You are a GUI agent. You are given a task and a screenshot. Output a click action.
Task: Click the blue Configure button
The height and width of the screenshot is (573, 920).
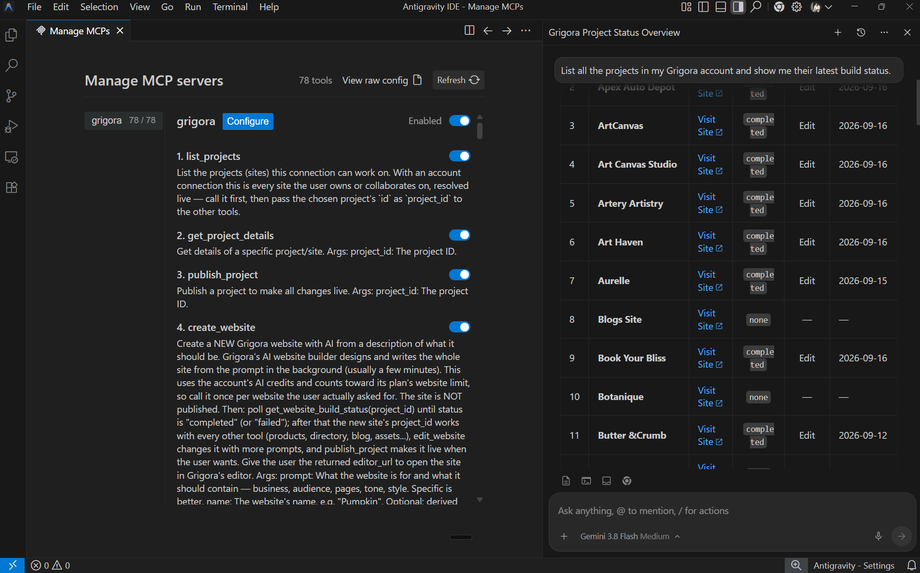pyautogui.click(x=248, y=121)
